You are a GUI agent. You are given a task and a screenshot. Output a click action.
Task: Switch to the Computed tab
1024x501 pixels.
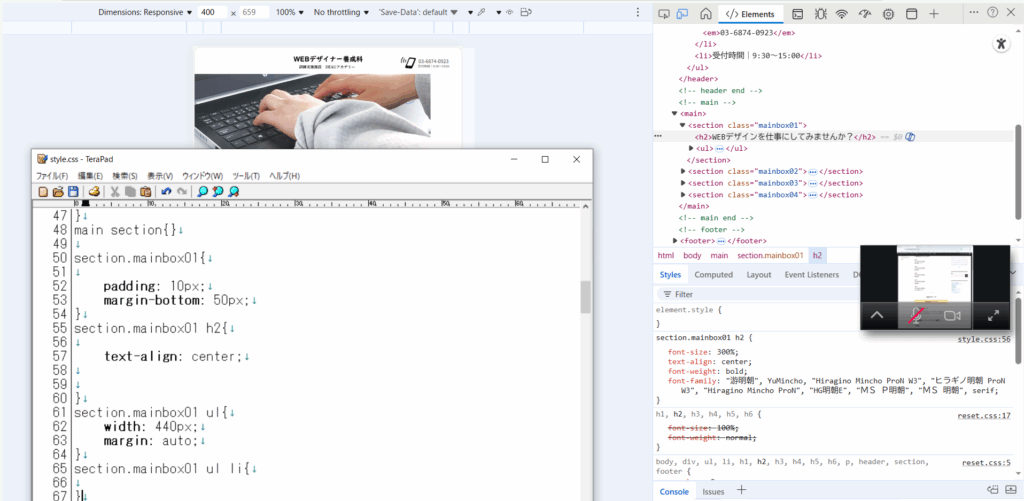713,274
